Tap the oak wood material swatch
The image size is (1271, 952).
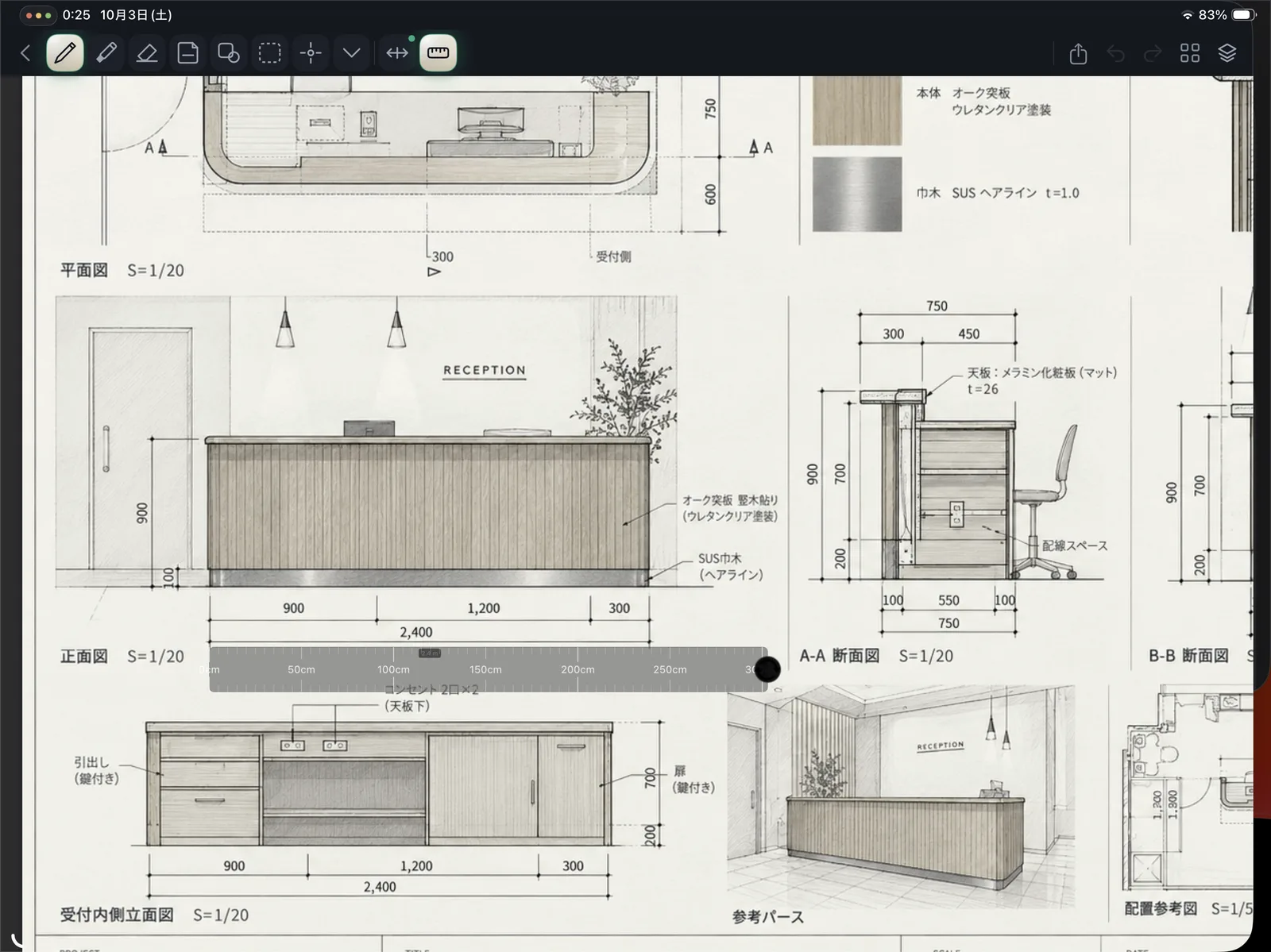(x=857, y=110)
